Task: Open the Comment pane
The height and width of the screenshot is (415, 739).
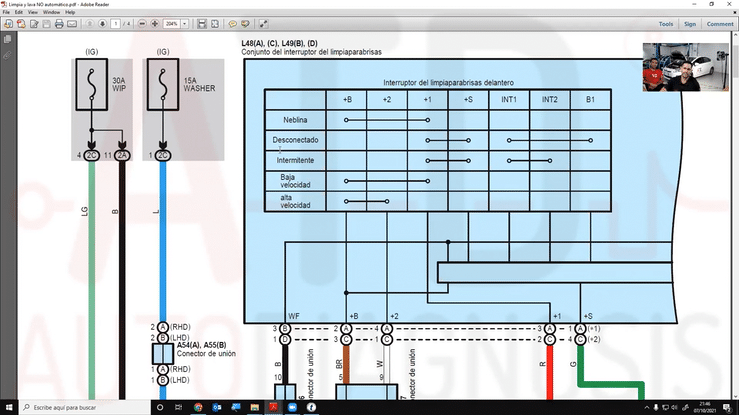Action: tap(720, 24)
